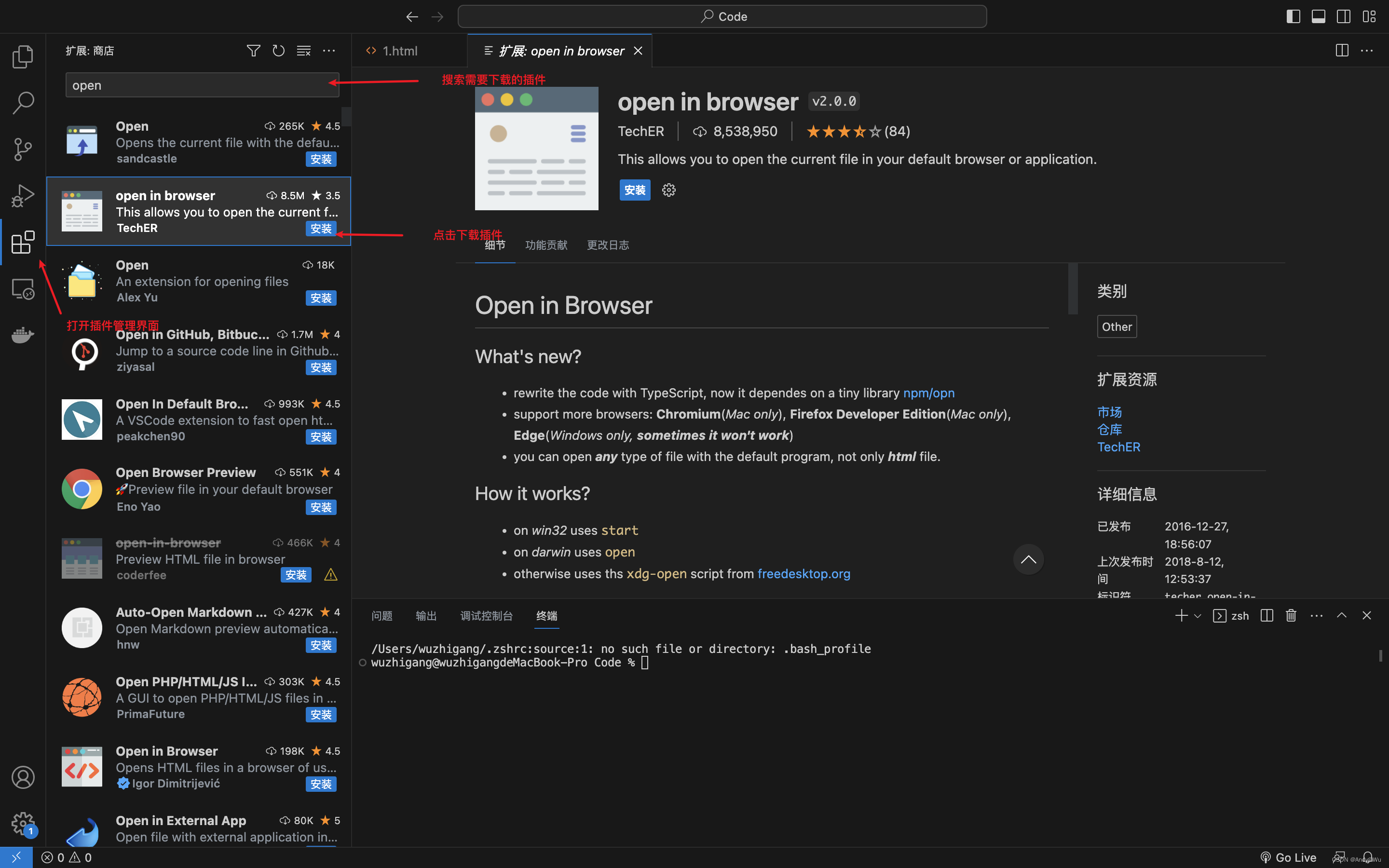This screenshot has height=868, width=1389.
Task: Select Open in GitHub, Bitbucket extension item
Action: tap(199, 350)
